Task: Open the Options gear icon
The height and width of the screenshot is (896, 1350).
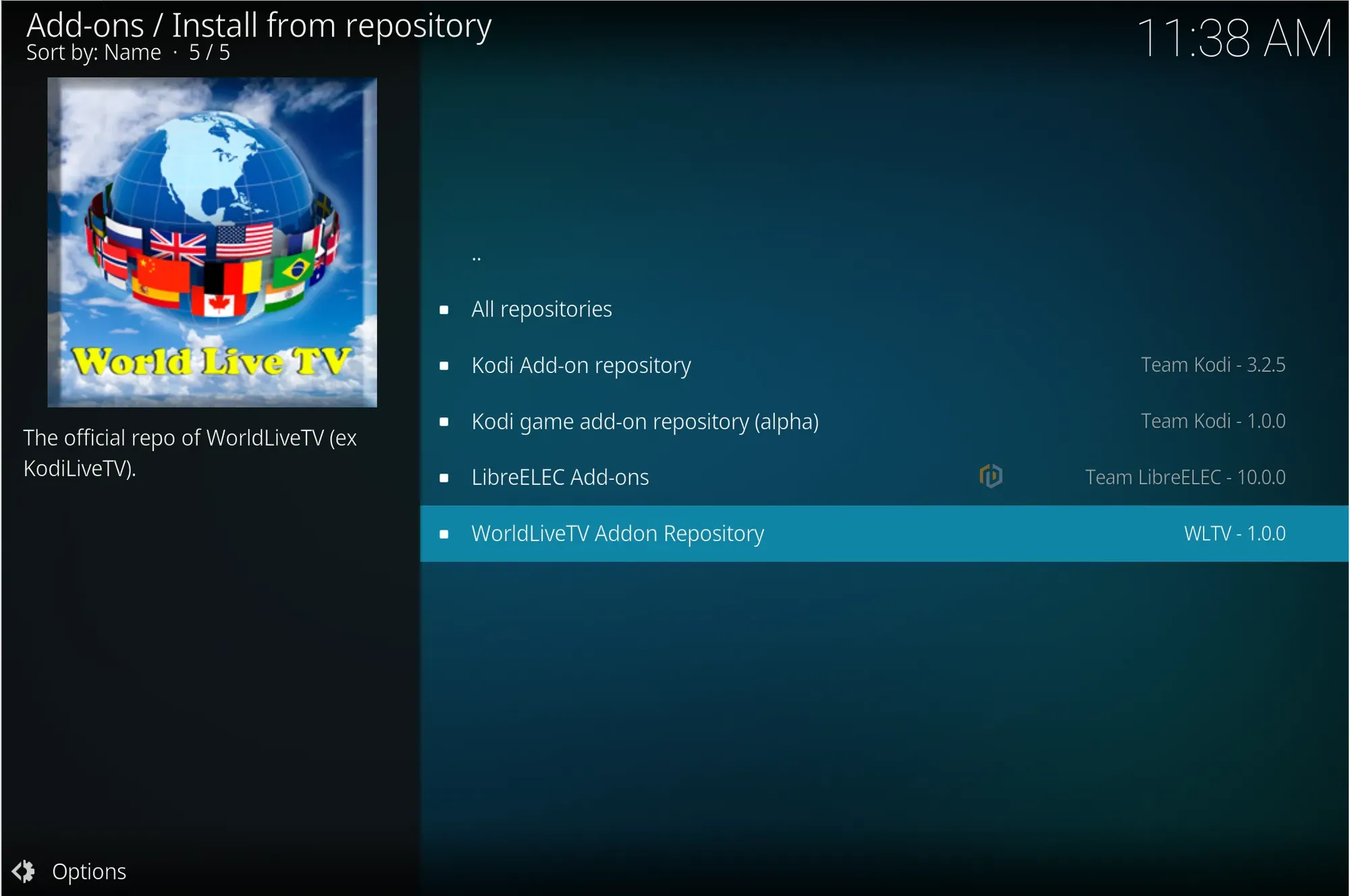Action: pos(24,872)
